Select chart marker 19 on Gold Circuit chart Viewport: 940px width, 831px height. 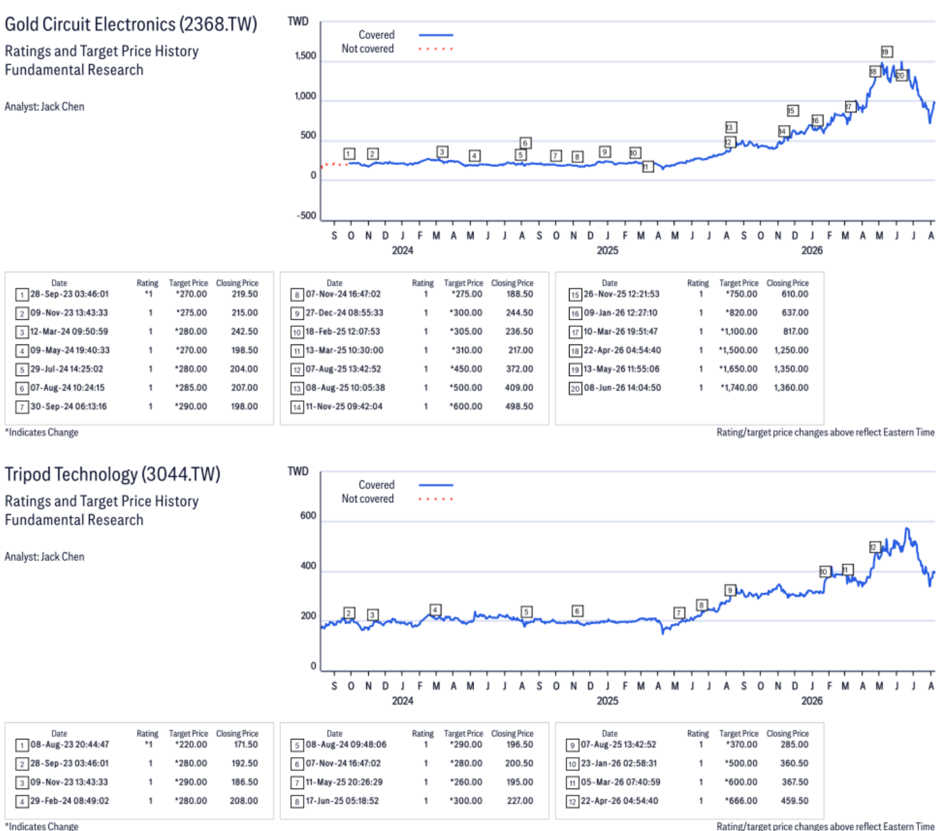coord(887,52)
